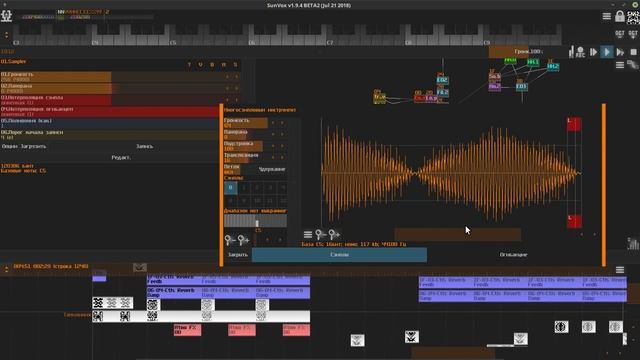
Task: Open the timeline hamburger menu
Action: coord(620,270)
